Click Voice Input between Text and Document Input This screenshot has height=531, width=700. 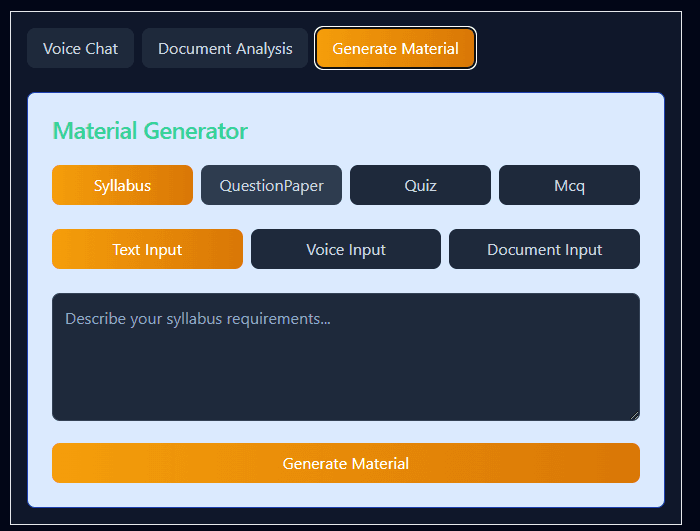coord(345,249)
